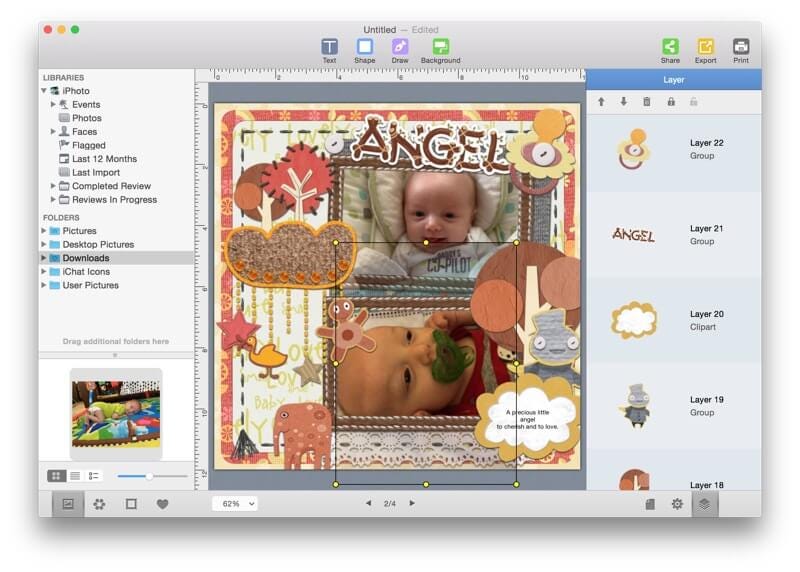Open the Background tool
800x572 pixels.
point(440,51)
